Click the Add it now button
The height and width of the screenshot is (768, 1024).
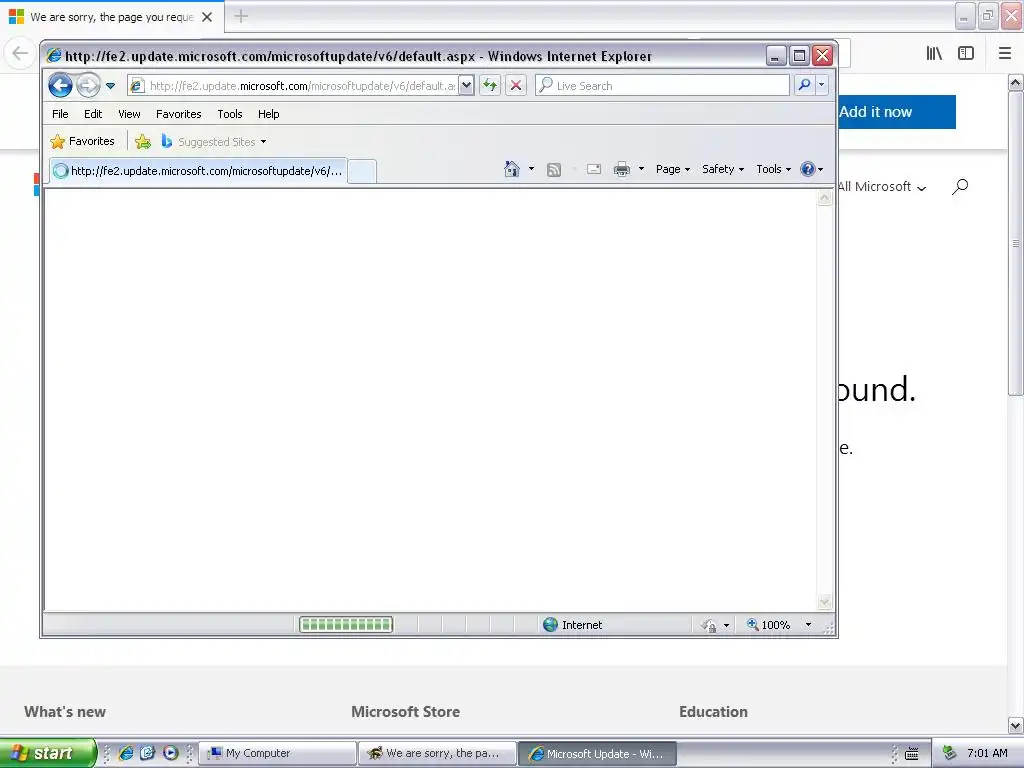(897, 112)
